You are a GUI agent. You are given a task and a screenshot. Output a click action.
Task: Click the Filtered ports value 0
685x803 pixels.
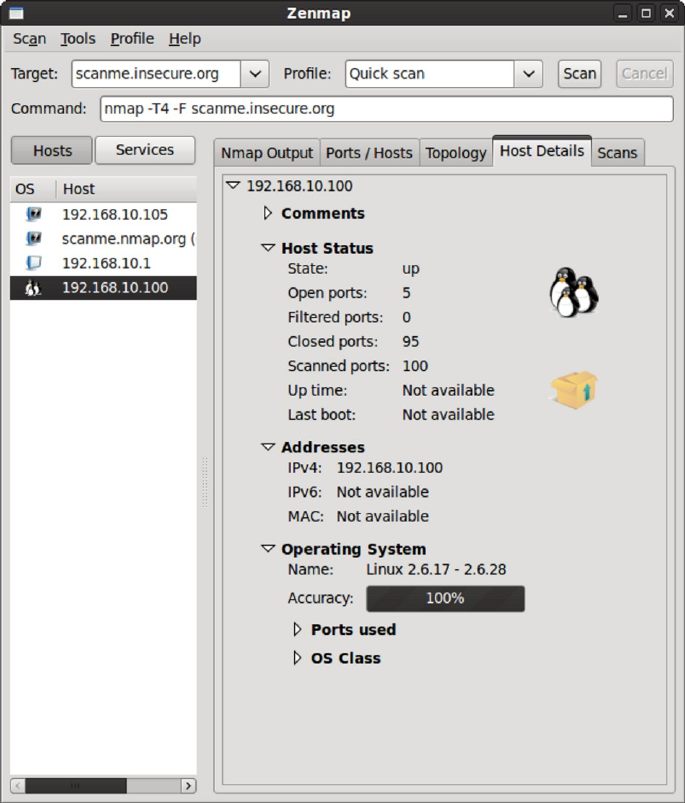[x=406, y=318]
